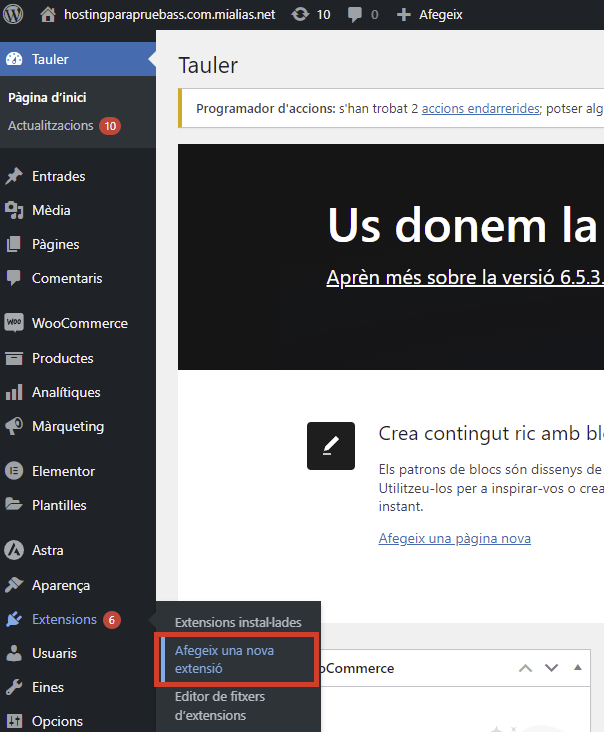Open the Usuaris menu
The image size is (604, 732).
click(x=54, y=653)
